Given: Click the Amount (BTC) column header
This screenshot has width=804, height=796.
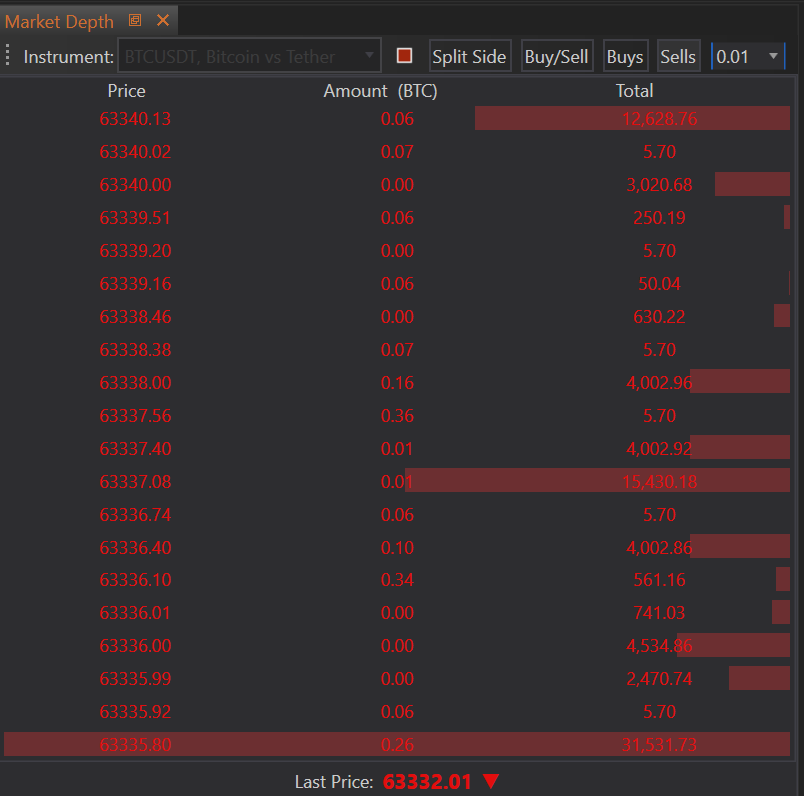Looking at the screenshot, I should click(x=380, y=91).
